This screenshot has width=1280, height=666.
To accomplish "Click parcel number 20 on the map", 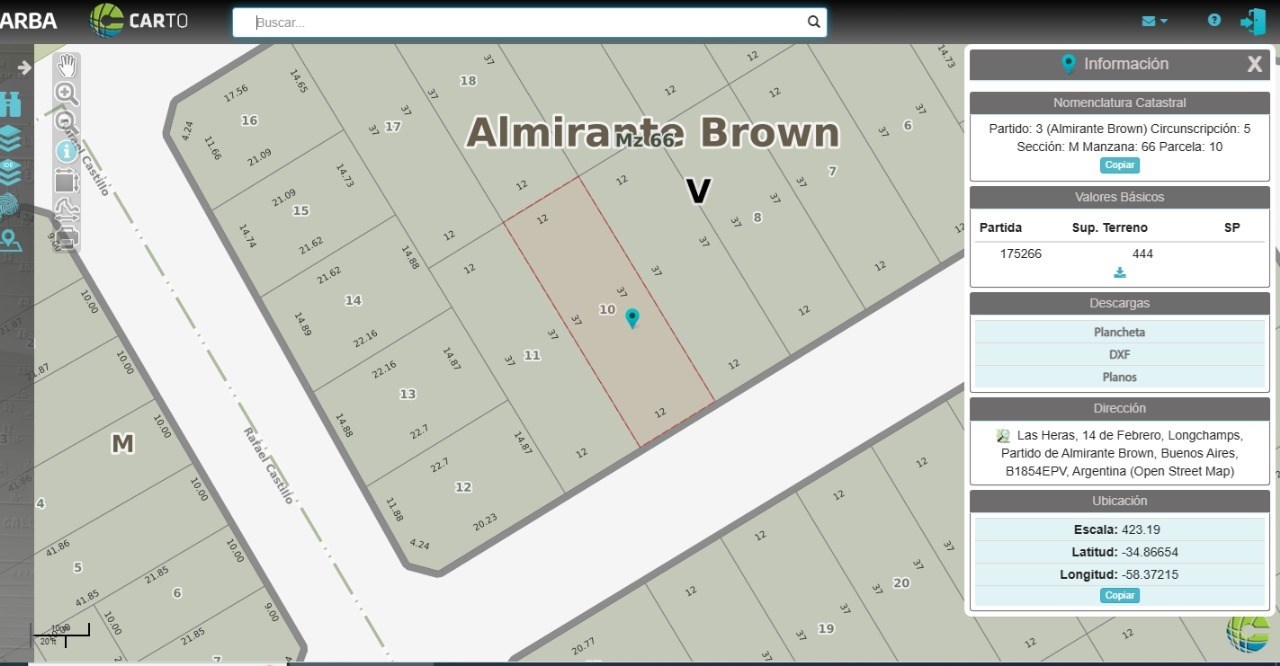I will pos(901,583).
